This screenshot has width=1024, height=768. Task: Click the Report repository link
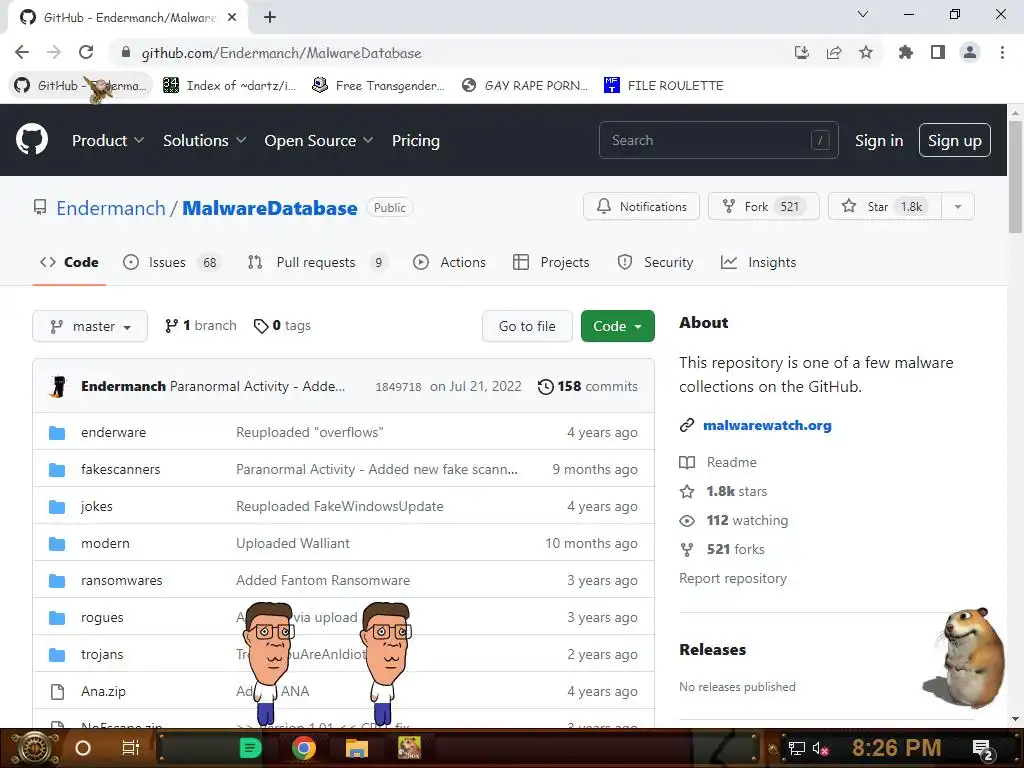pos(733,578)
